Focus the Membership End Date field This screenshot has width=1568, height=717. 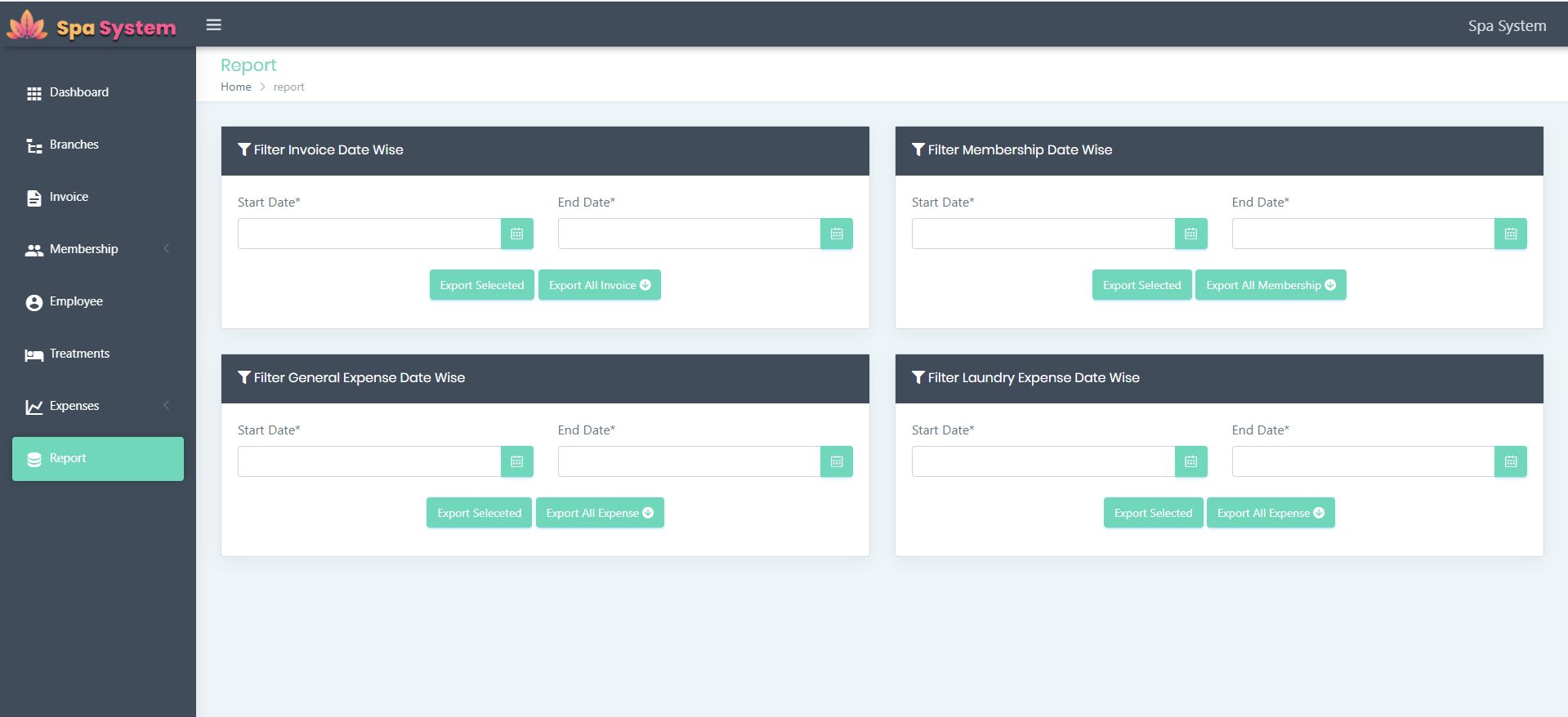pos(1364,234)
